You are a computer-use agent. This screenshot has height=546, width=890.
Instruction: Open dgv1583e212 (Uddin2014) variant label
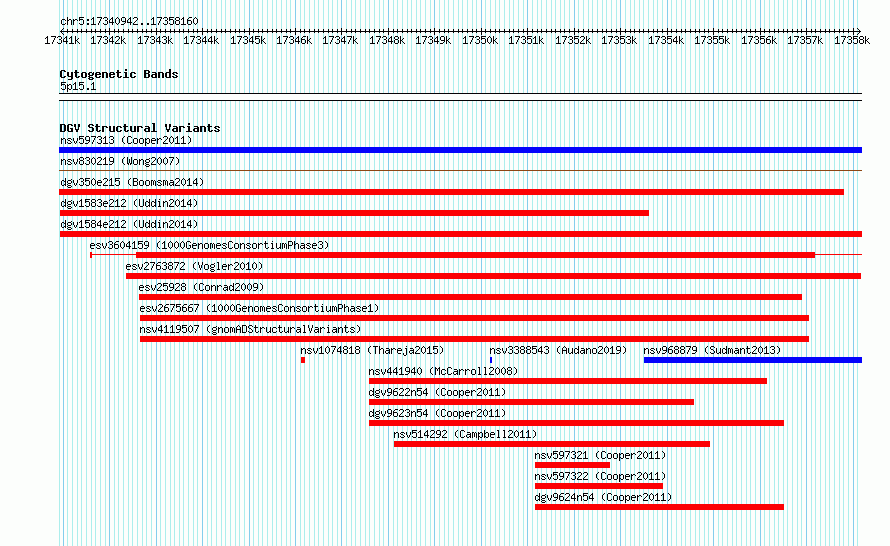[x=129, y=203]
